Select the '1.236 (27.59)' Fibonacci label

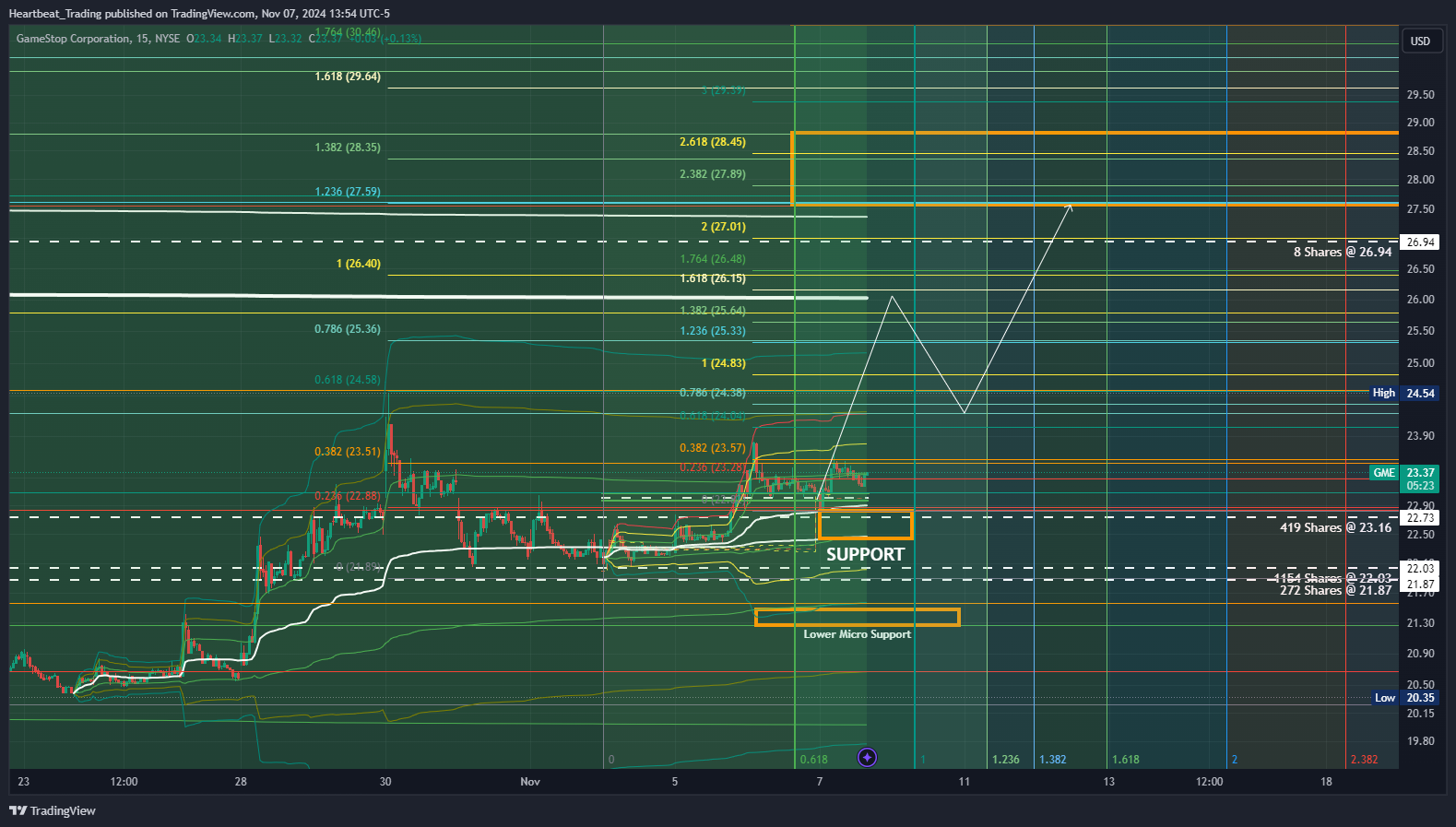(348, 192)
